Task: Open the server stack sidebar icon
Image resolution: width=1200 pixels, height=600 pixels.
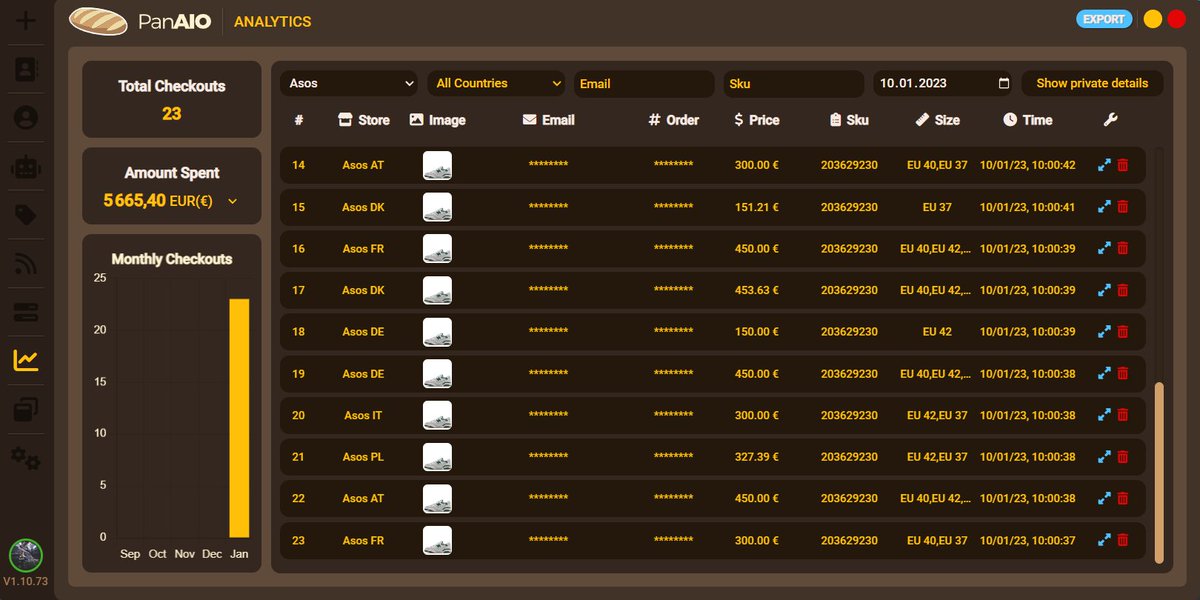Action: [x=26, y=312]
